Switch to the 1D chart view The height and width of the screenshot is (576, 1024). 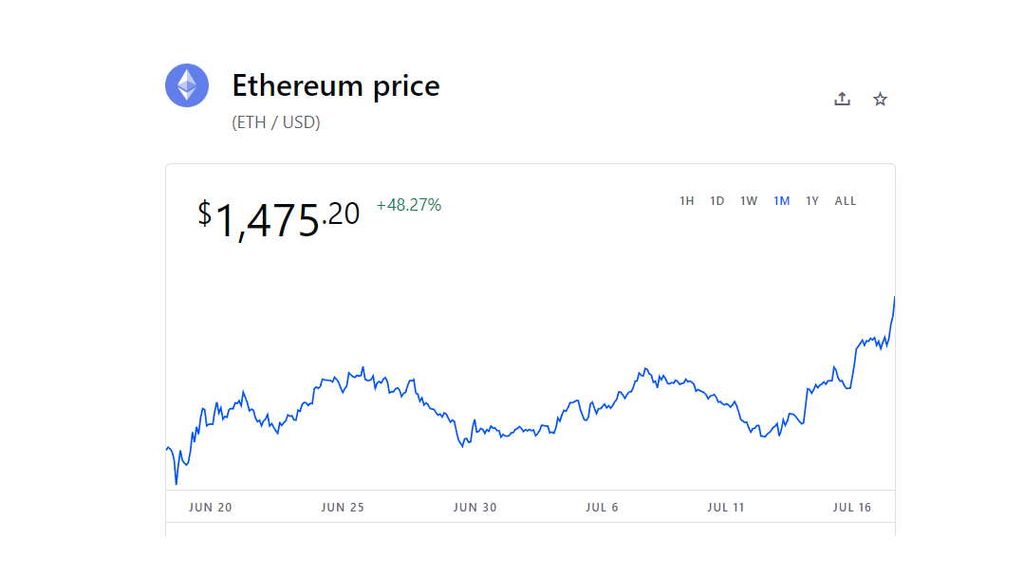(717, 201)
